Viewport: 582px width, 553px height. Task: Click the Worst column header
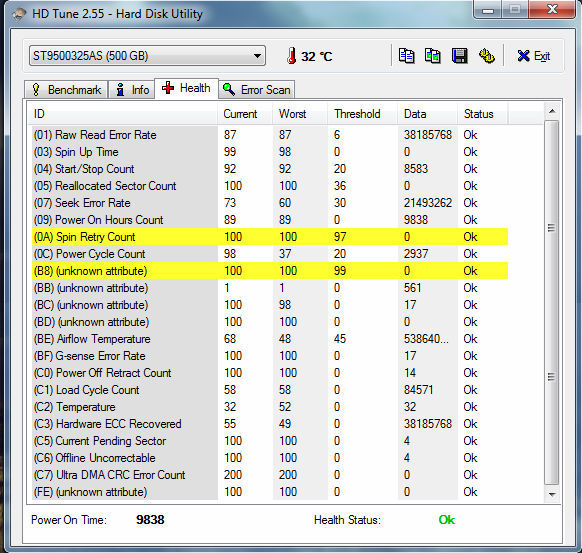[x=300, y=114]
